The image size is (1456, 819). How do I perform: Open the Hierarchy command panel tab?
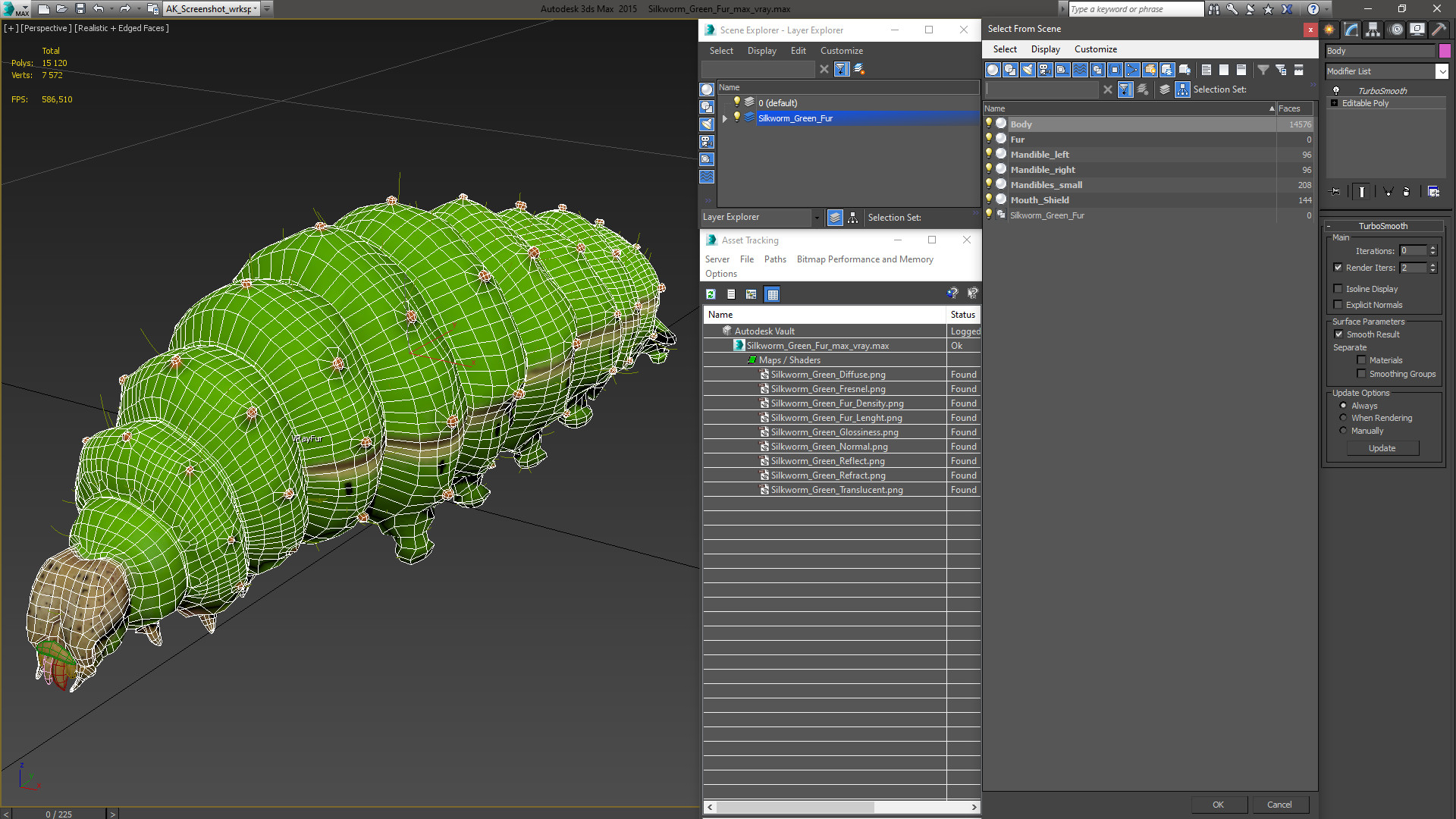(1373, 30)
